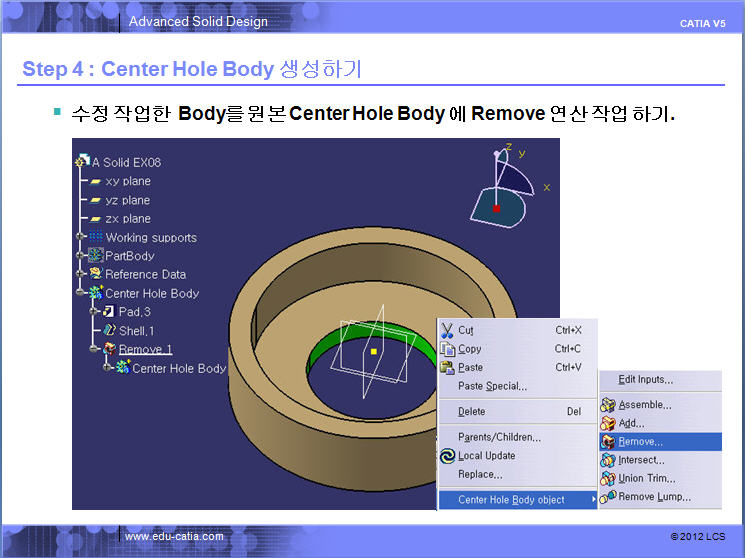Click the Union Trim icon
Viewport: 745px width, 558px height.
[607, 478]
